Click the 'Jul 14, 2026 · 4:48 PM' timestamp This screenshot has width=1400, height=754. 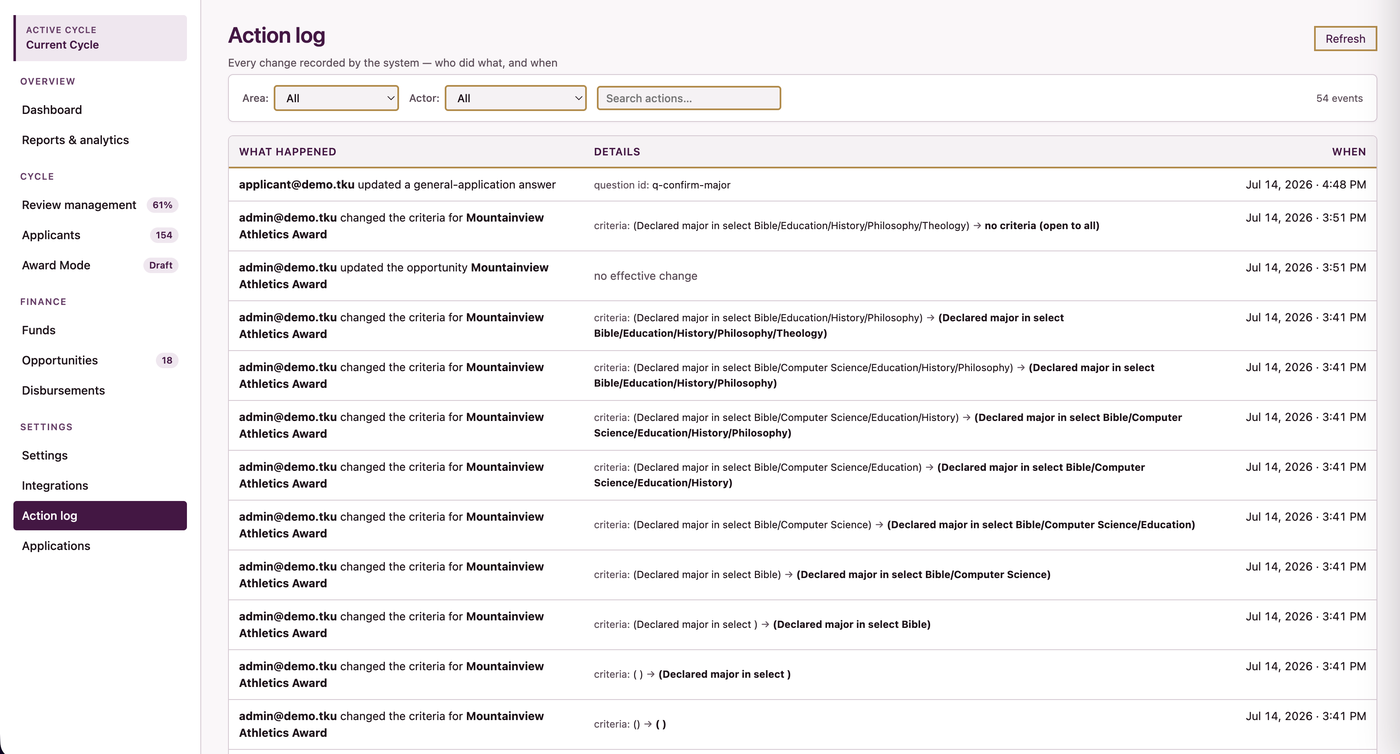[x=1306, y=185]
